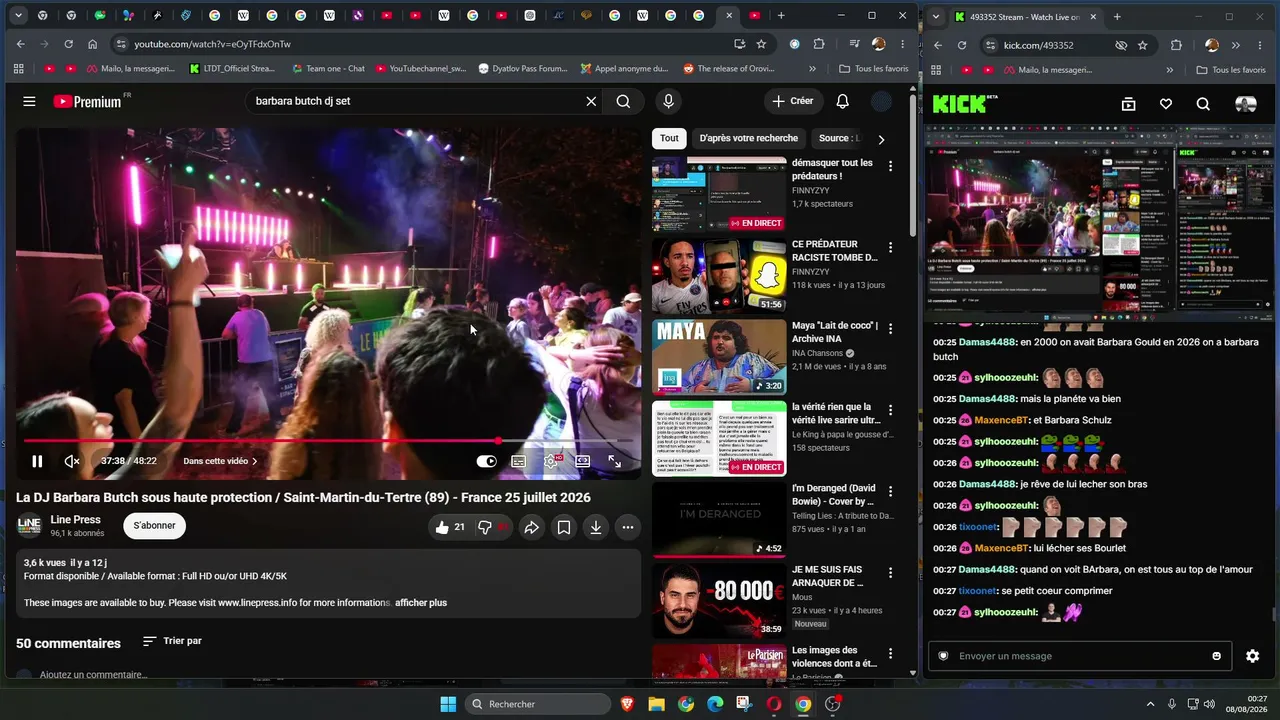Open more actions below the video
This screenshot has height=720, width=1280.
tap(628, 527)
